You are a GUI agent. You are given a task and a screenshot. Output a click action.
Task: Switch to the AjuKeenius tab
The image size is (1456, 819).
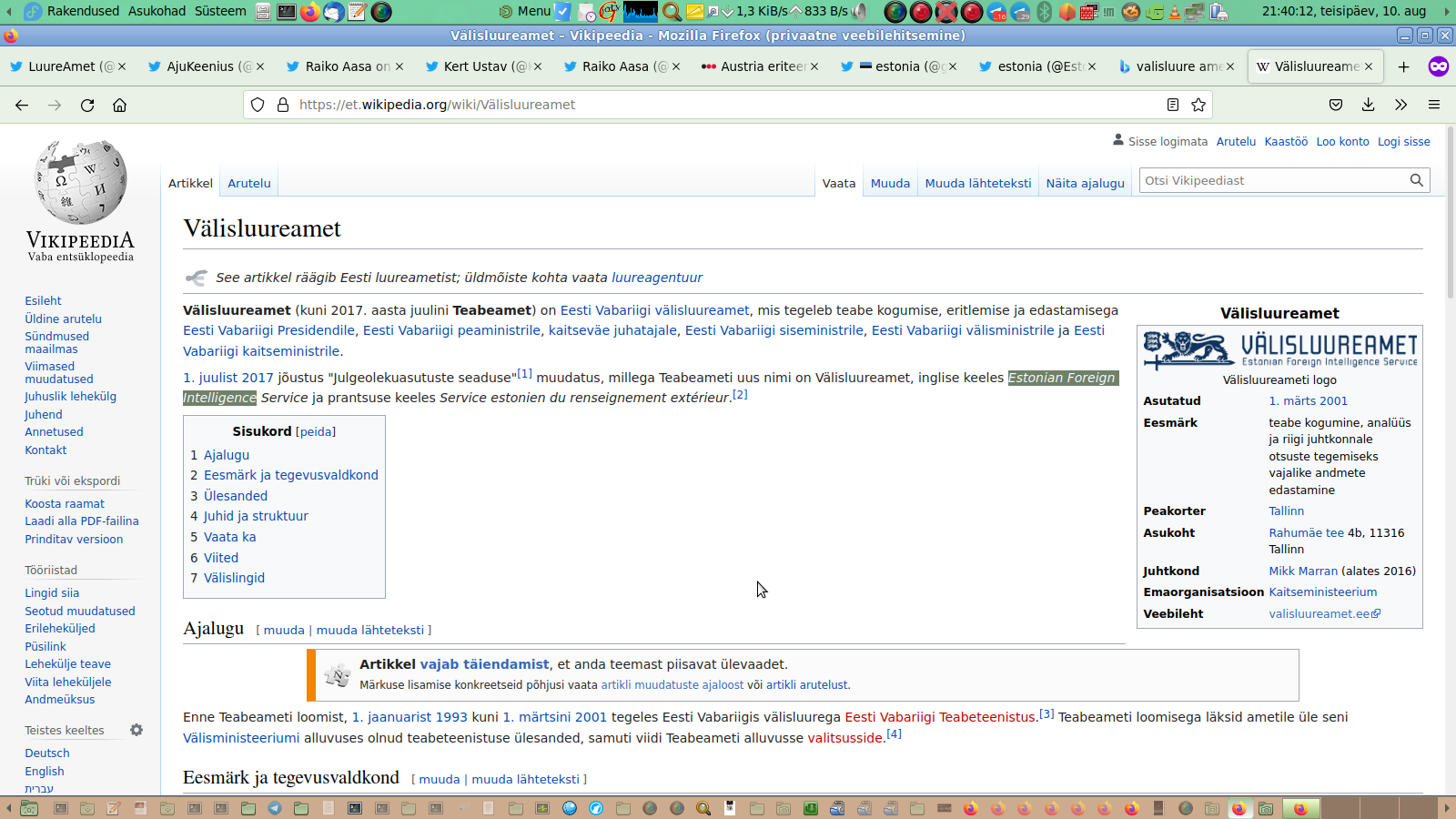tap(205, 66)
